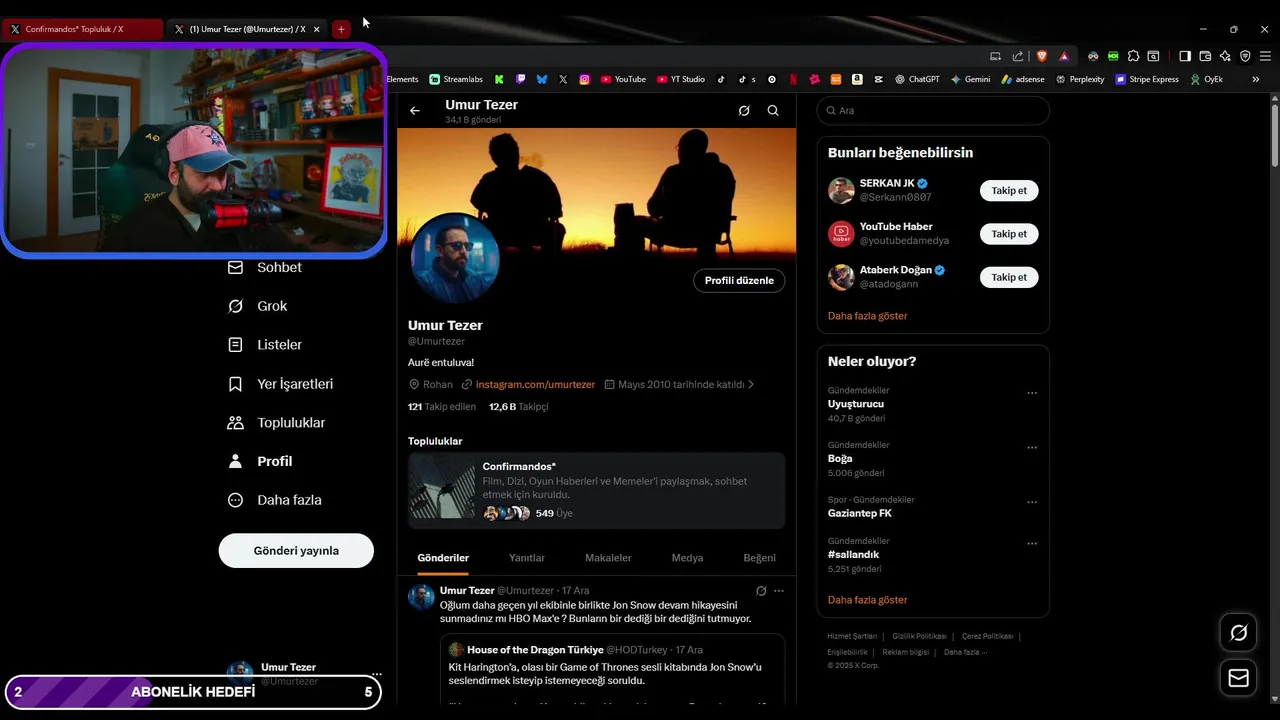This screenshot has height=720, width=1280.
Task: Expand Daha fazla sidebar menu
Action: (275, 500)
